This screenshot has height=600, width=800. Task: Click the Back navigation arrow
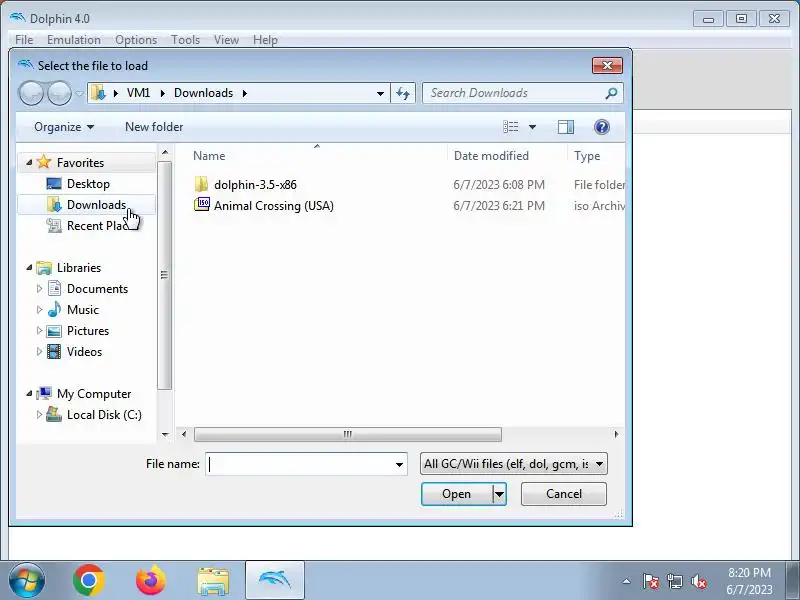point(31,93)
